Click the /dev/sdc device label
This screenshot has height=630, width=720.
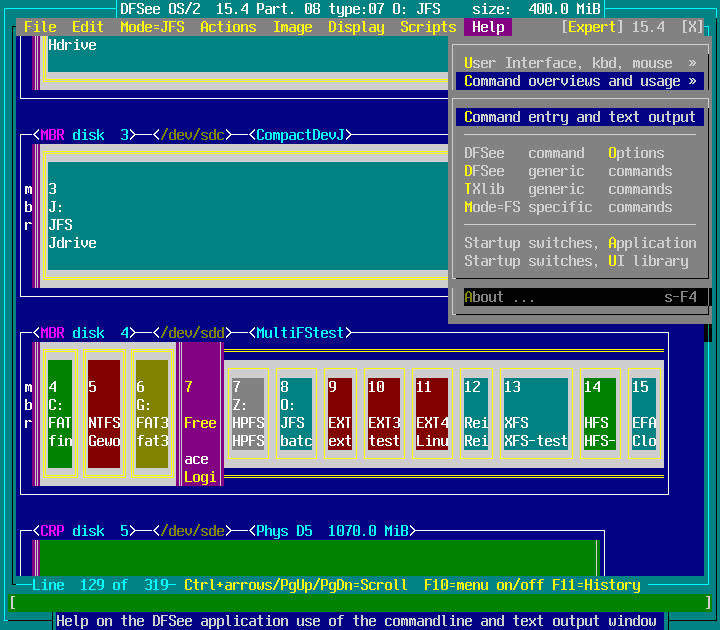(192, 135)
